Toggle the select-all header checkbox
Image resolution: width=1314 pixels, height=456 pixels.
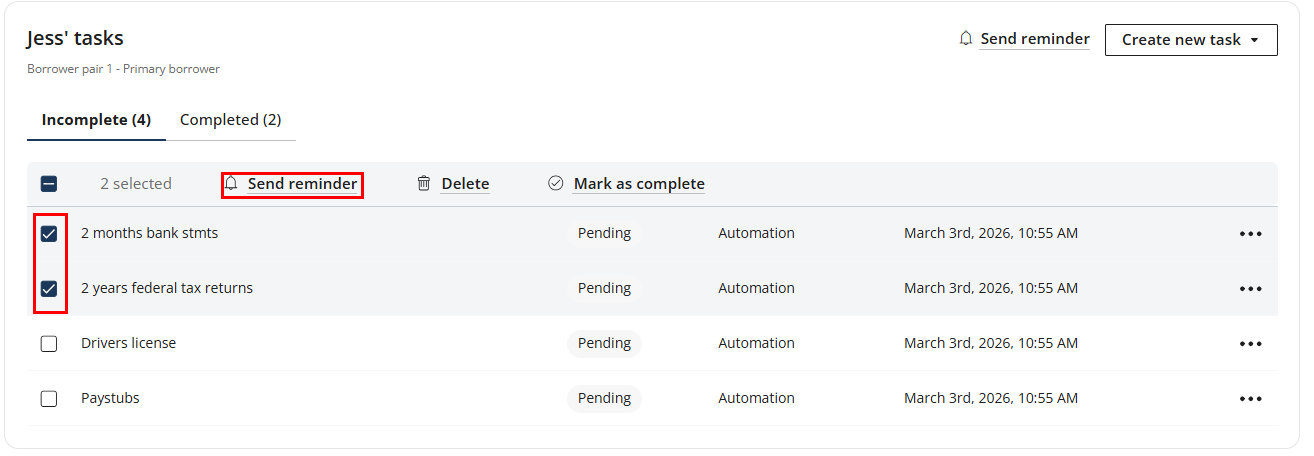pyautogui.click(x=49, y=184)
